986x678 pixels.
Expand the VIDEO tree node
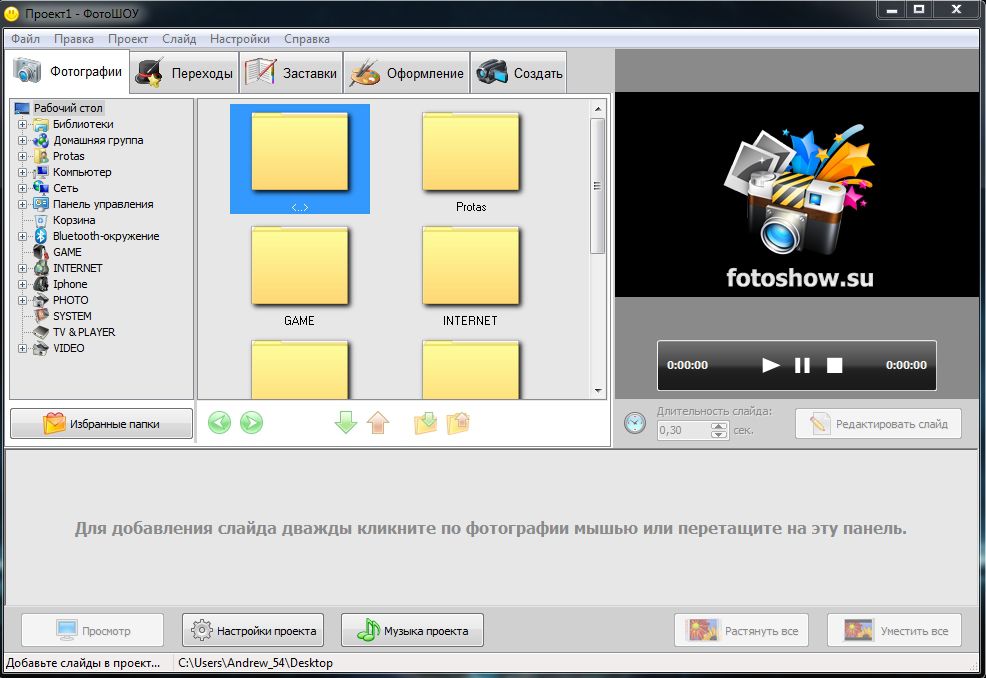23,348
